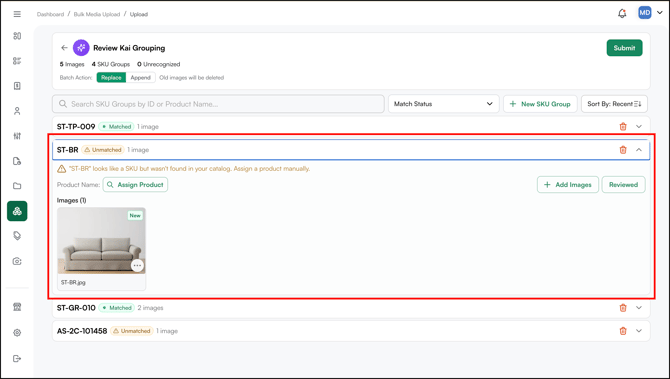Go to Bulk Media Upload breadcrumb
This screenshot has height=379, width=670.
click(x=97, y=14)
